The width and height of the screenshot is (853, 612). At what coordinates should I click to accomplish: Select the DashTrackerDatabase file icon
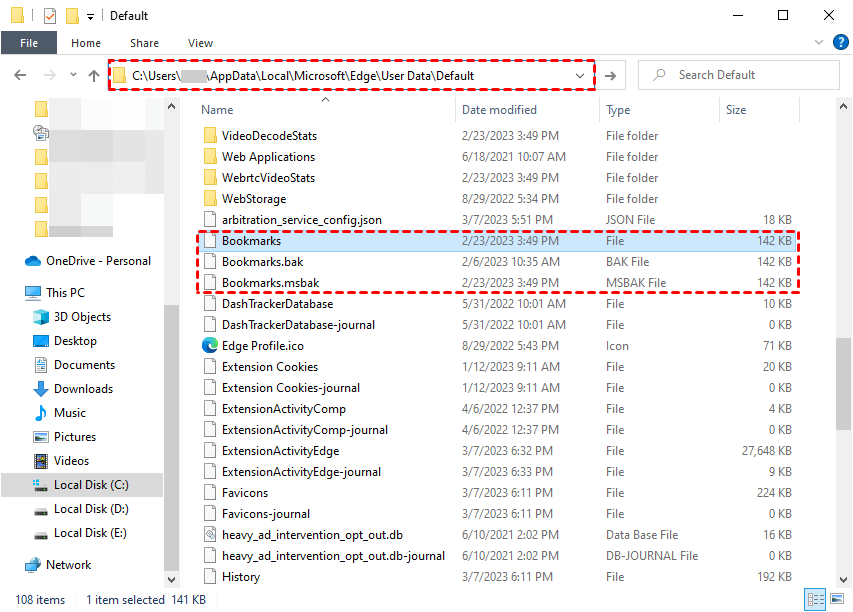tap(210, 304)
